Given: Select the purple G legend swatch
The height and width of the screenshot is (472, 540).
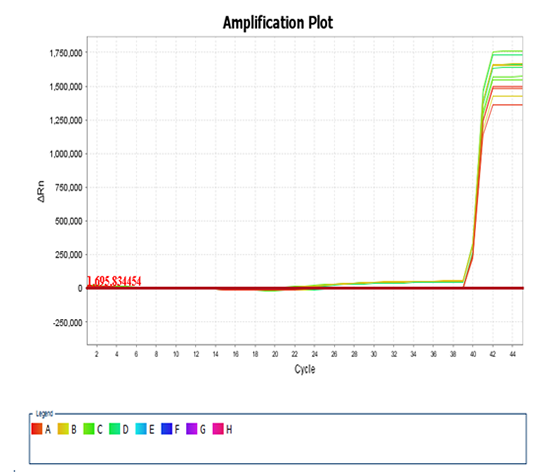Looking at the screenshot, I should click(x=192, y=429).
